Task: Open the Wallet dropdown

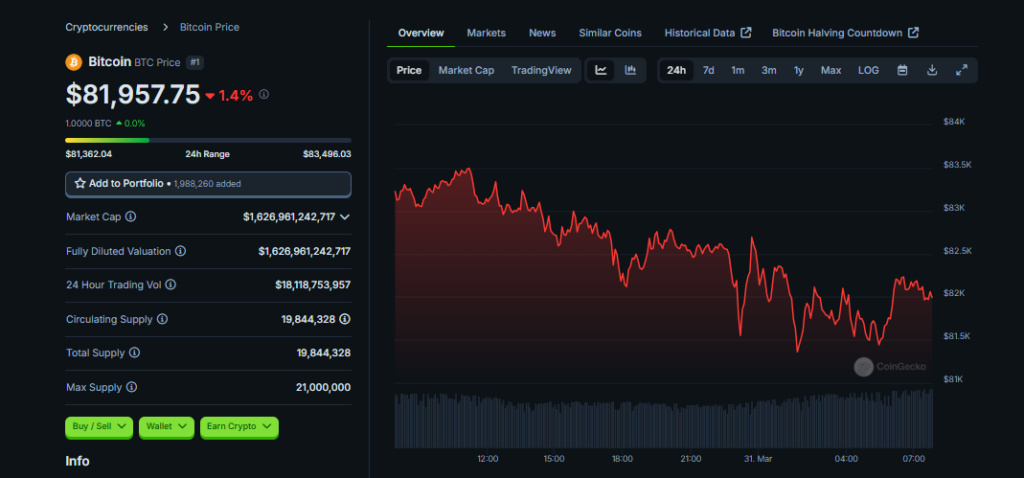Action: point(166,426)
